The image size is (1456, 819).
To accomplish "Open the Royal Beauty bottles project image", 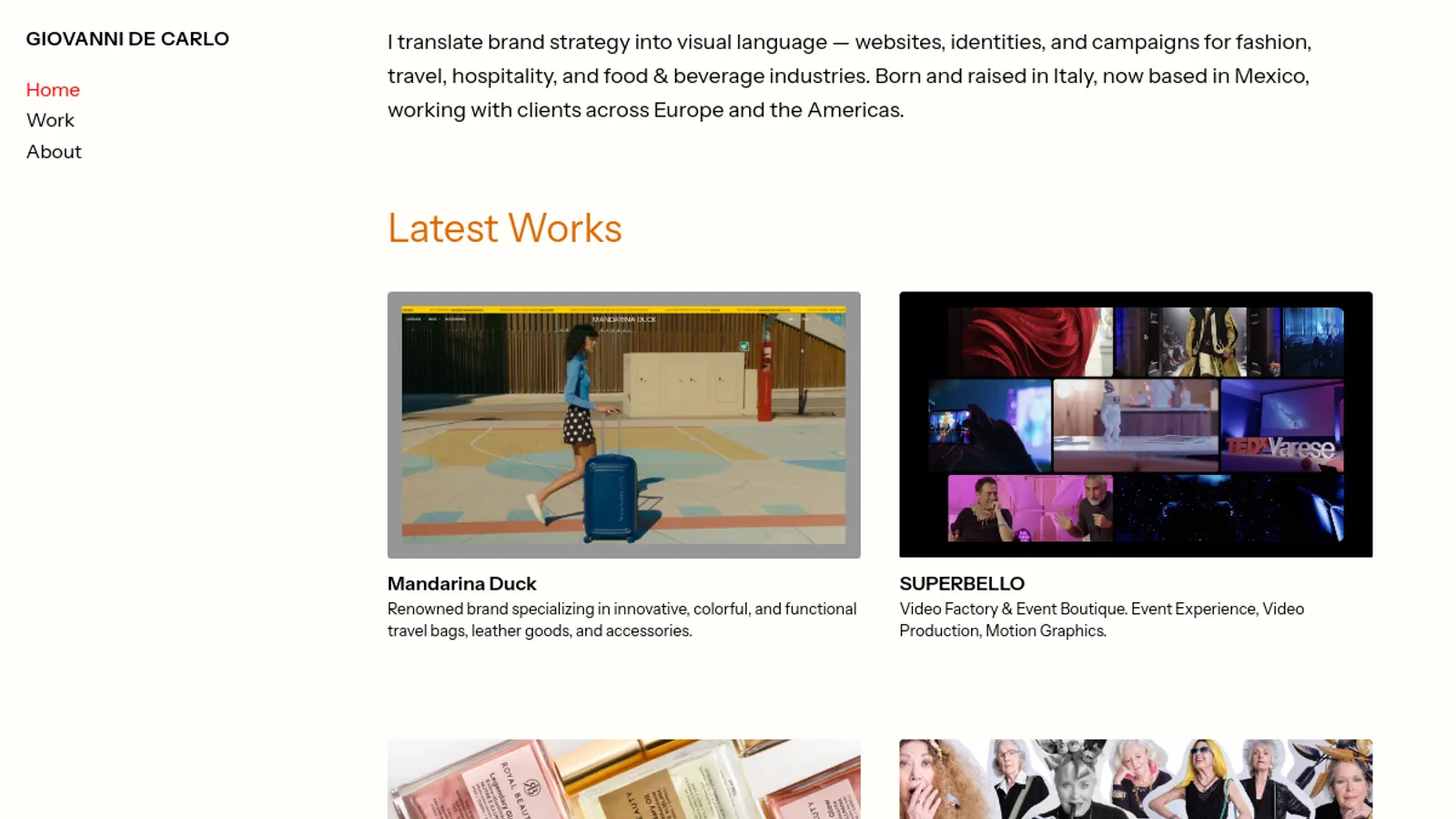I will (x=623, y=779).
